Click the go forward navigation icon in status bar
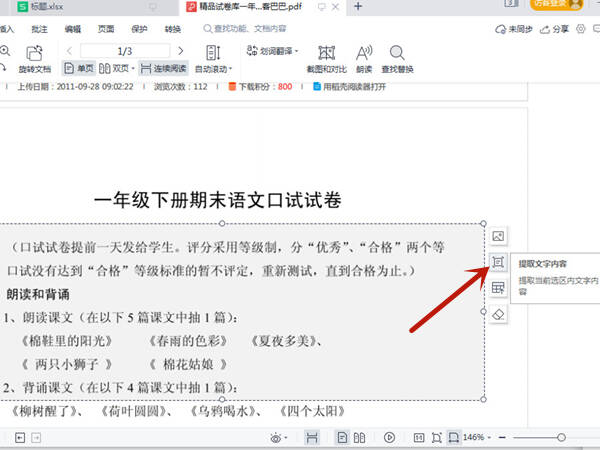Image resolution: width=600 pixels, height=450 pixels. [x=36, y=437]
